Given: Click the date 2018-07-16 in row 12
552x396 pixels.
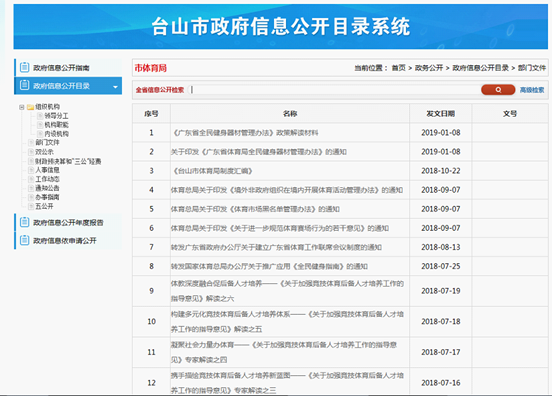Looking at the screenshot, I should [x=441, y=383].
